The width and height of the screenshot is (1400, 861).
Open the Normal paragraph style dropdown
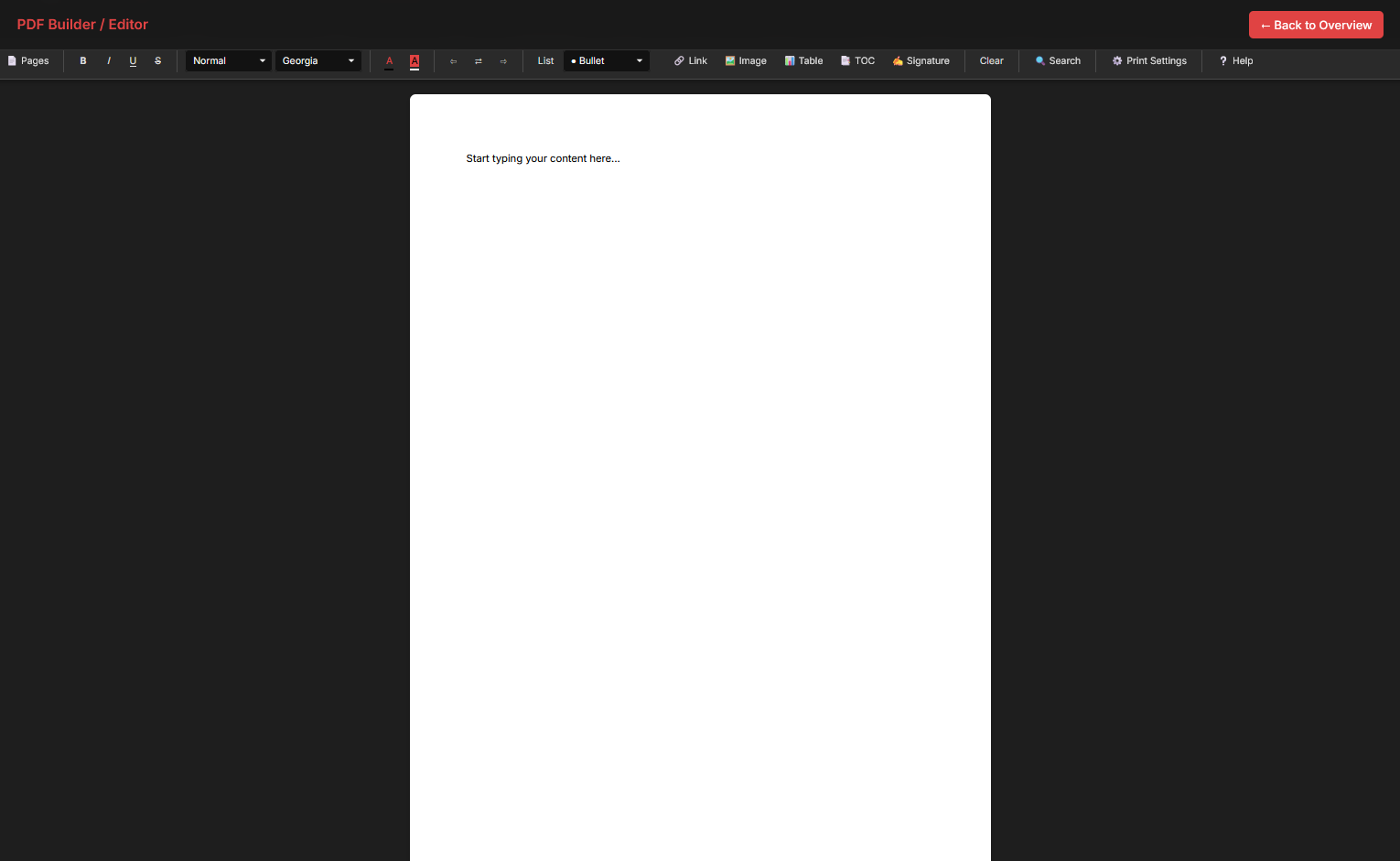[x=229, y=61]
